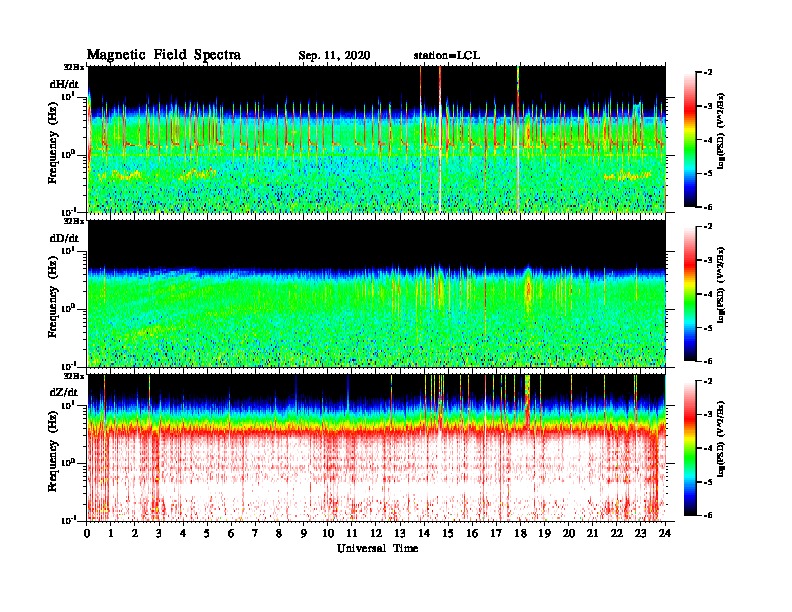The height and width of the screenshot is (612, 792).
Task: Click hour tick label "21" on time axis
Action: click(592, 533)
